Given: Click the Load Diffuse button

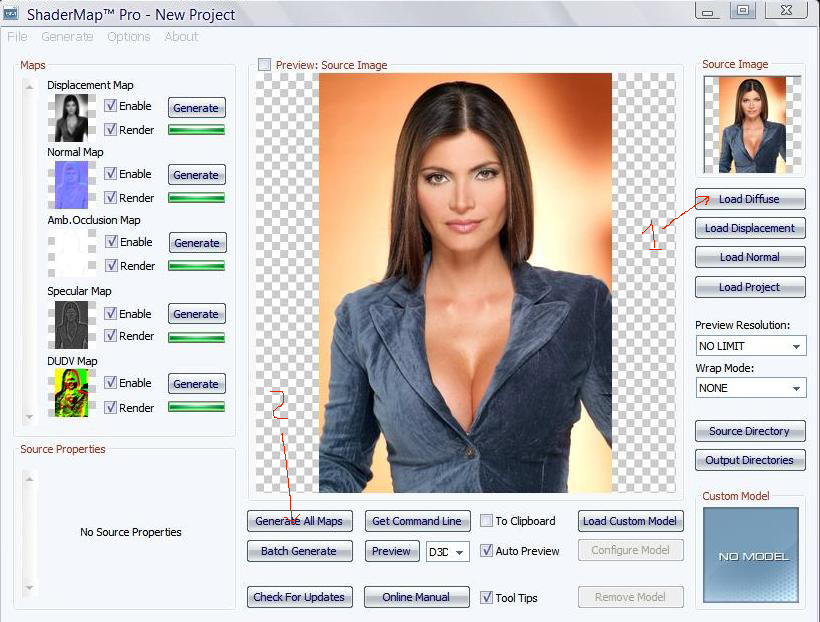Looking at the screenshot, I should coord(750,199).
